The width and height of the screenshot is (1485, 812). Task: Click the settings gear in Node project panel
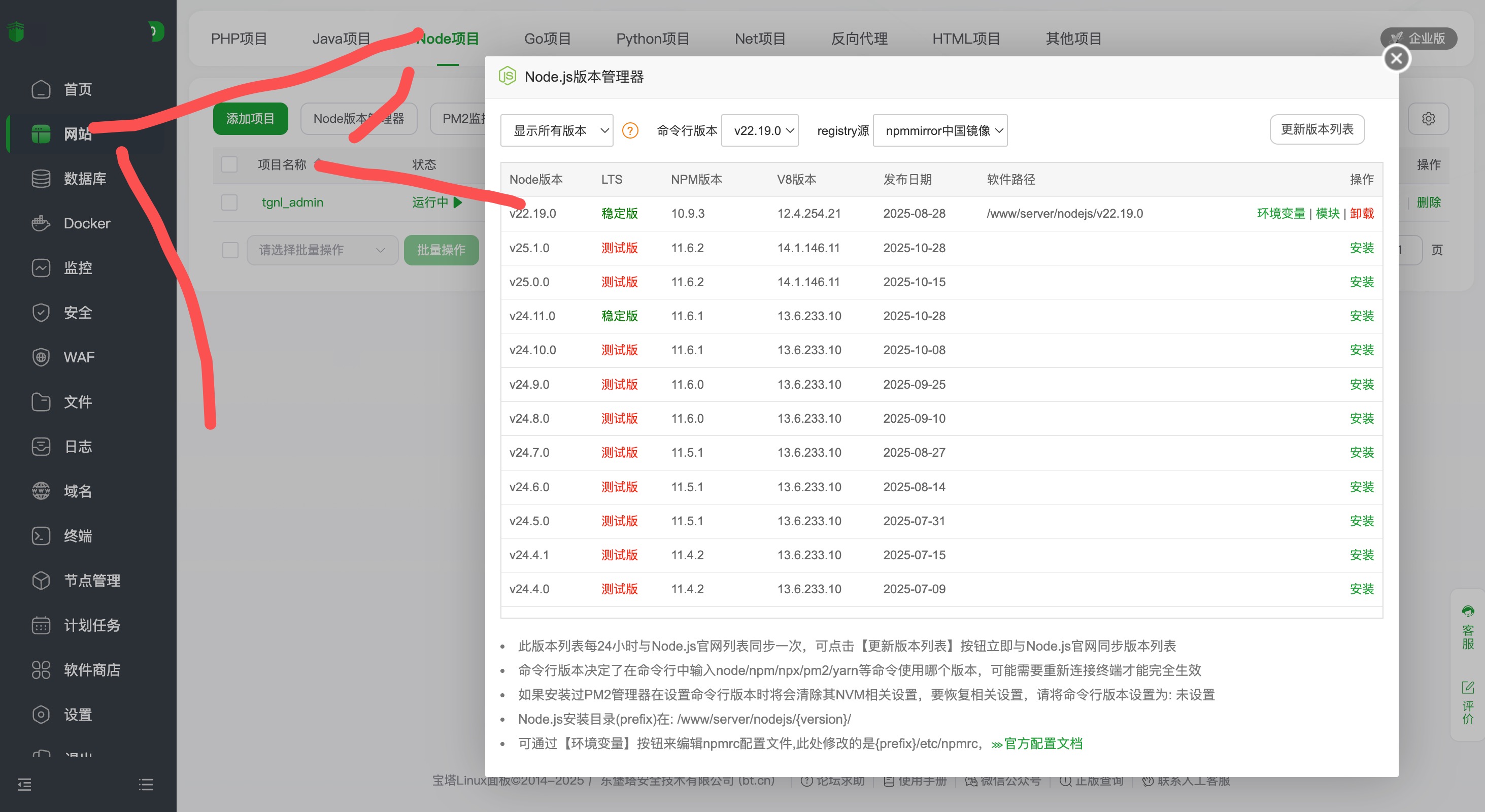tap(1429, 119)
